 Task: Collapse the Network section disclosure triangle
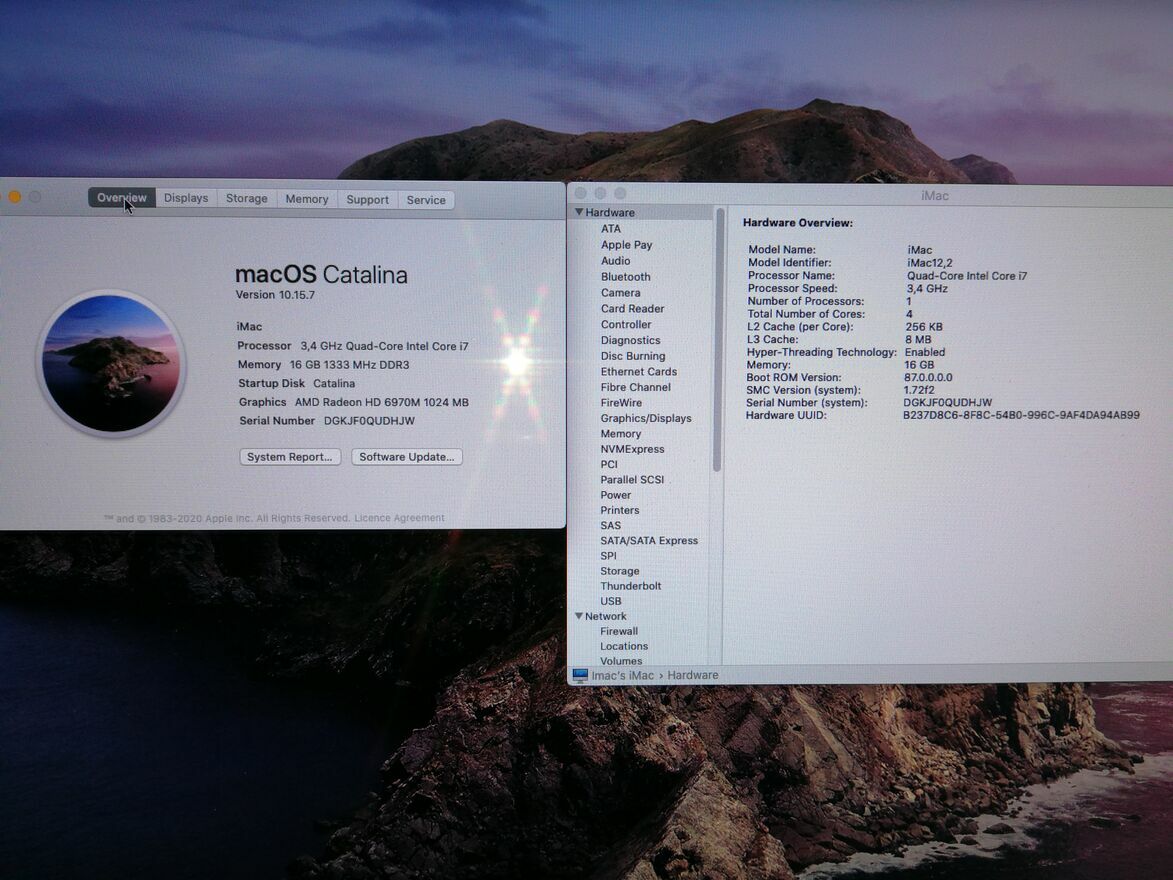[x=579, y=616]
